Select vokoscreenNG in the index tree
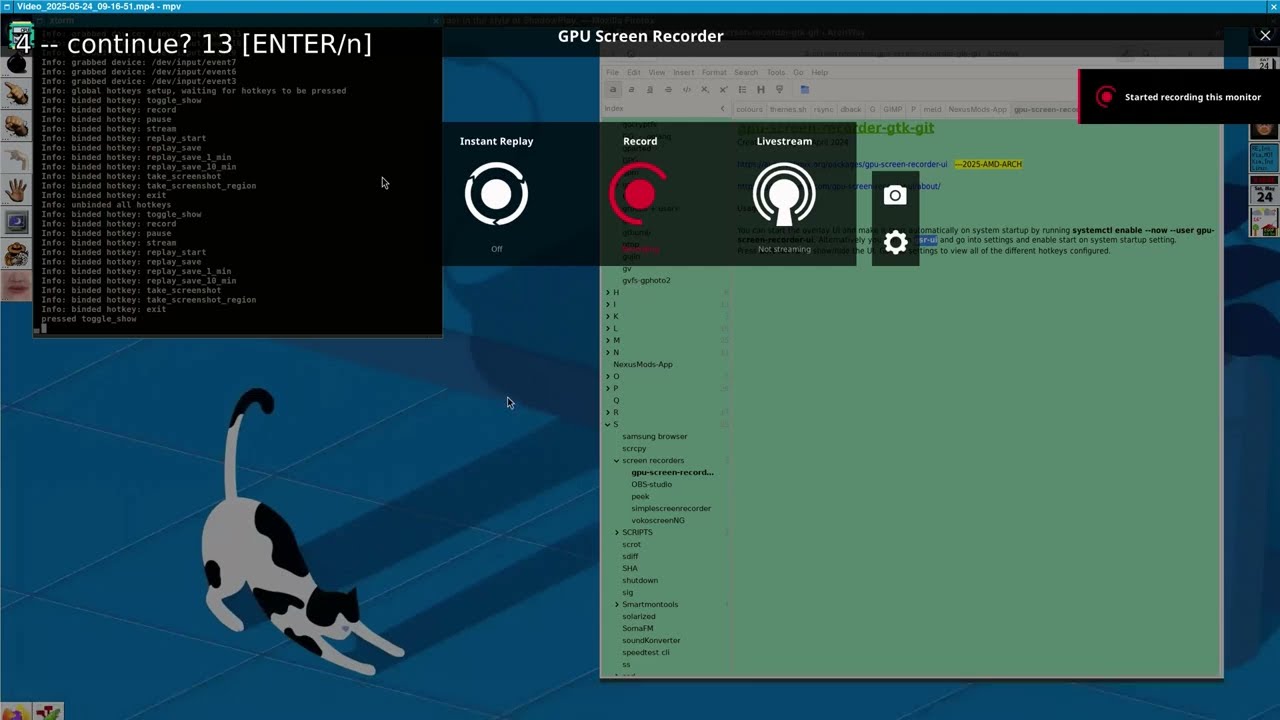This screenshot has height=720, width=1280. [658, 520]
